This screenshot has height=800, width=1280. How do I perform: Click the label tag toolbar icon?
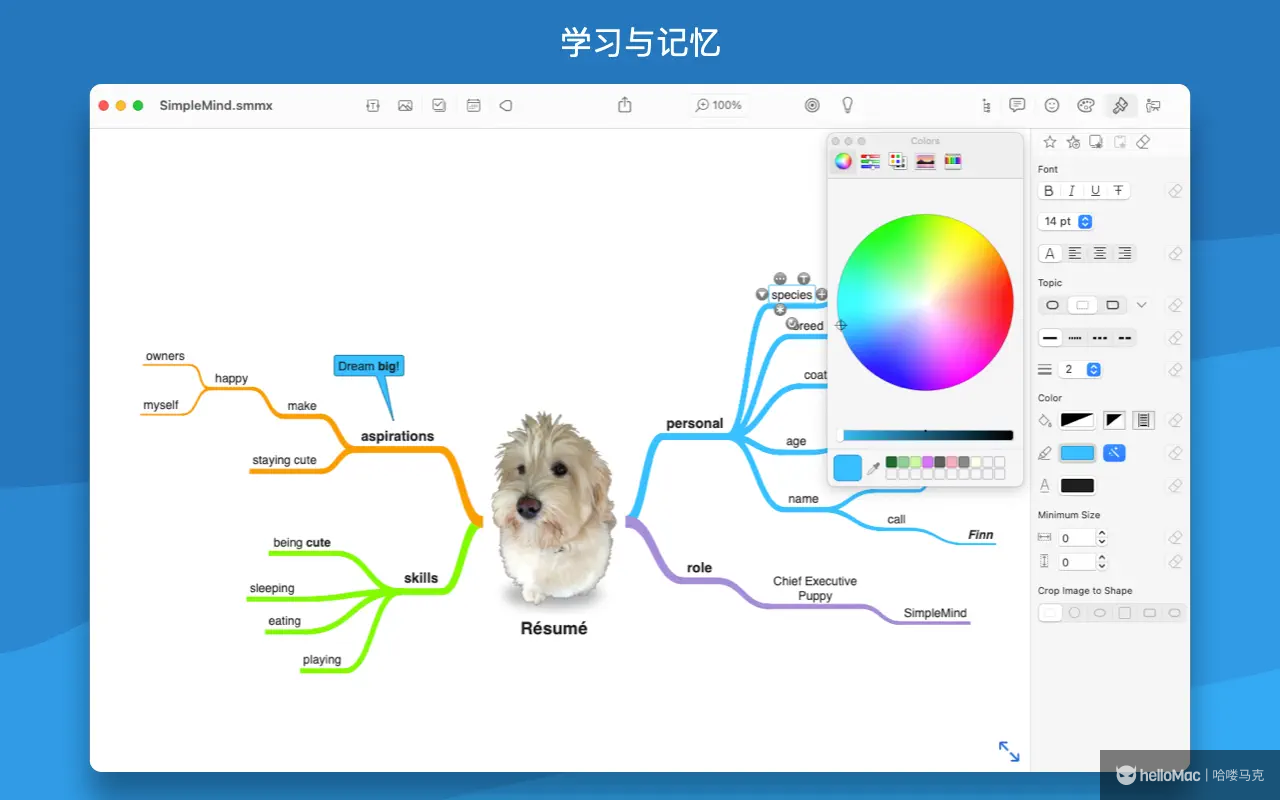[x=506, y=105]
